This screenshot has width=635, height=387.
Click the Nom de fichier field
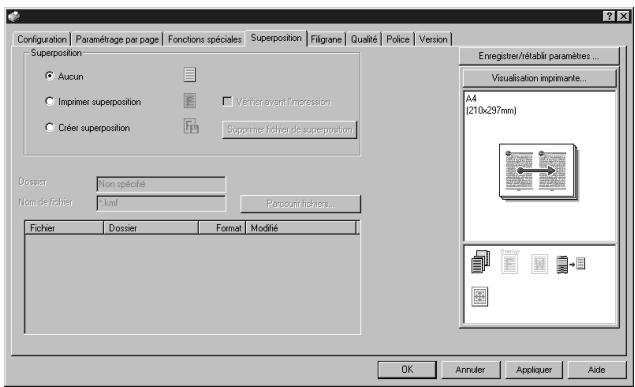click(x=161, y=203)
